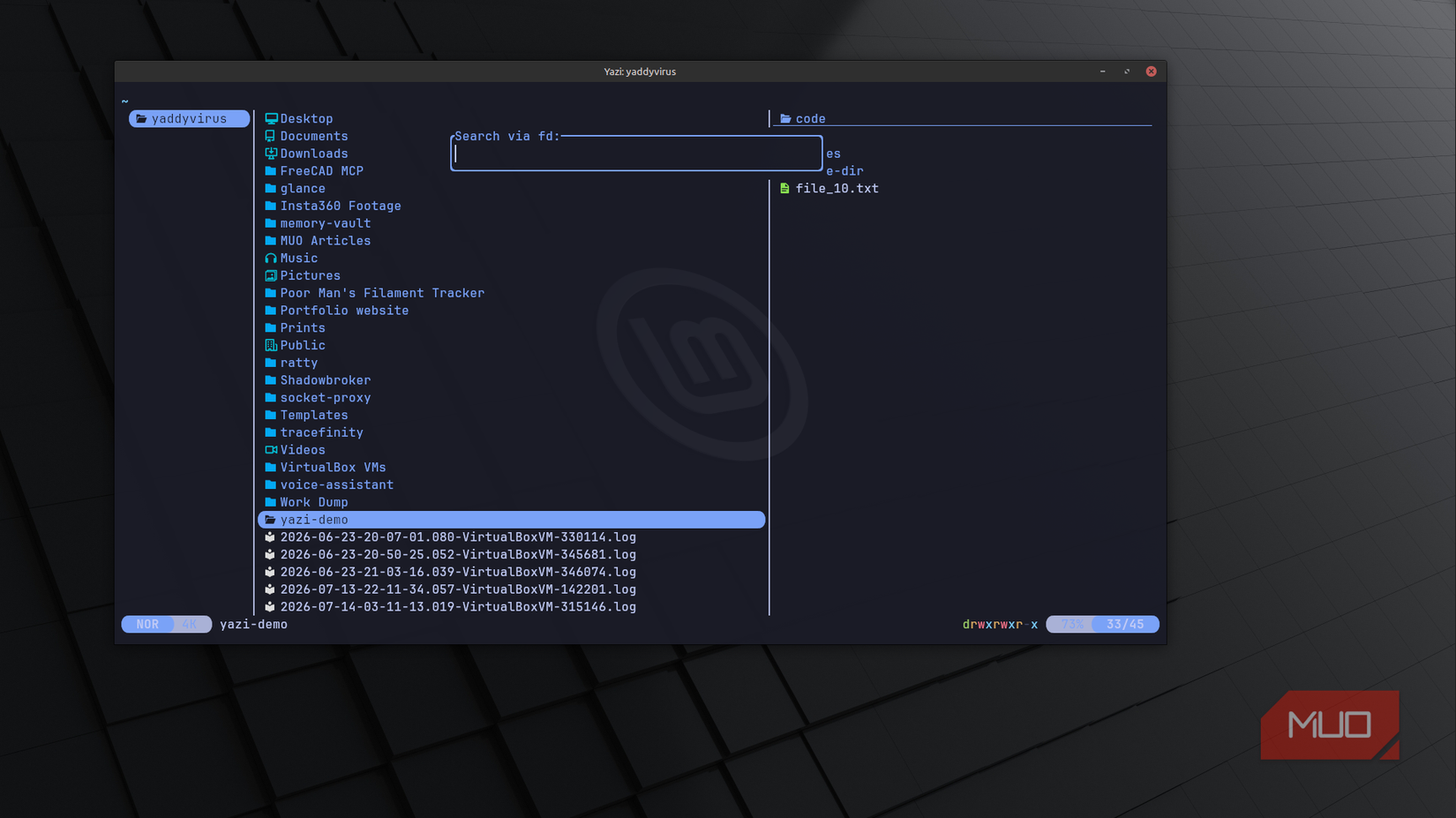Click the VirtualBoxVM-142201 log file icon

coord(271,589)
